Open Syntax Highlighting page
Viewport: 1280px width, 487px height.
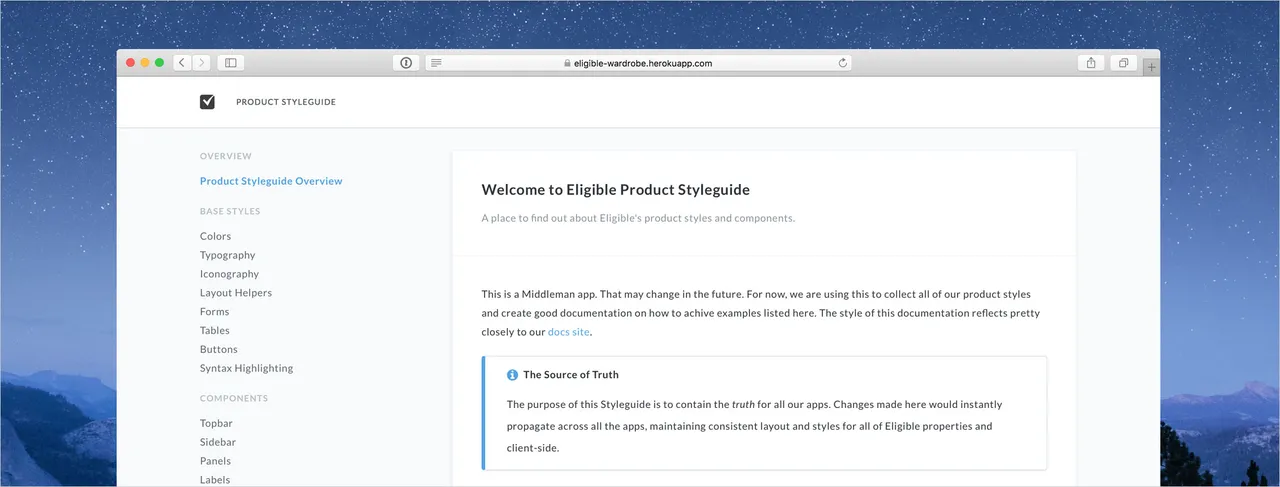(246, 368)
